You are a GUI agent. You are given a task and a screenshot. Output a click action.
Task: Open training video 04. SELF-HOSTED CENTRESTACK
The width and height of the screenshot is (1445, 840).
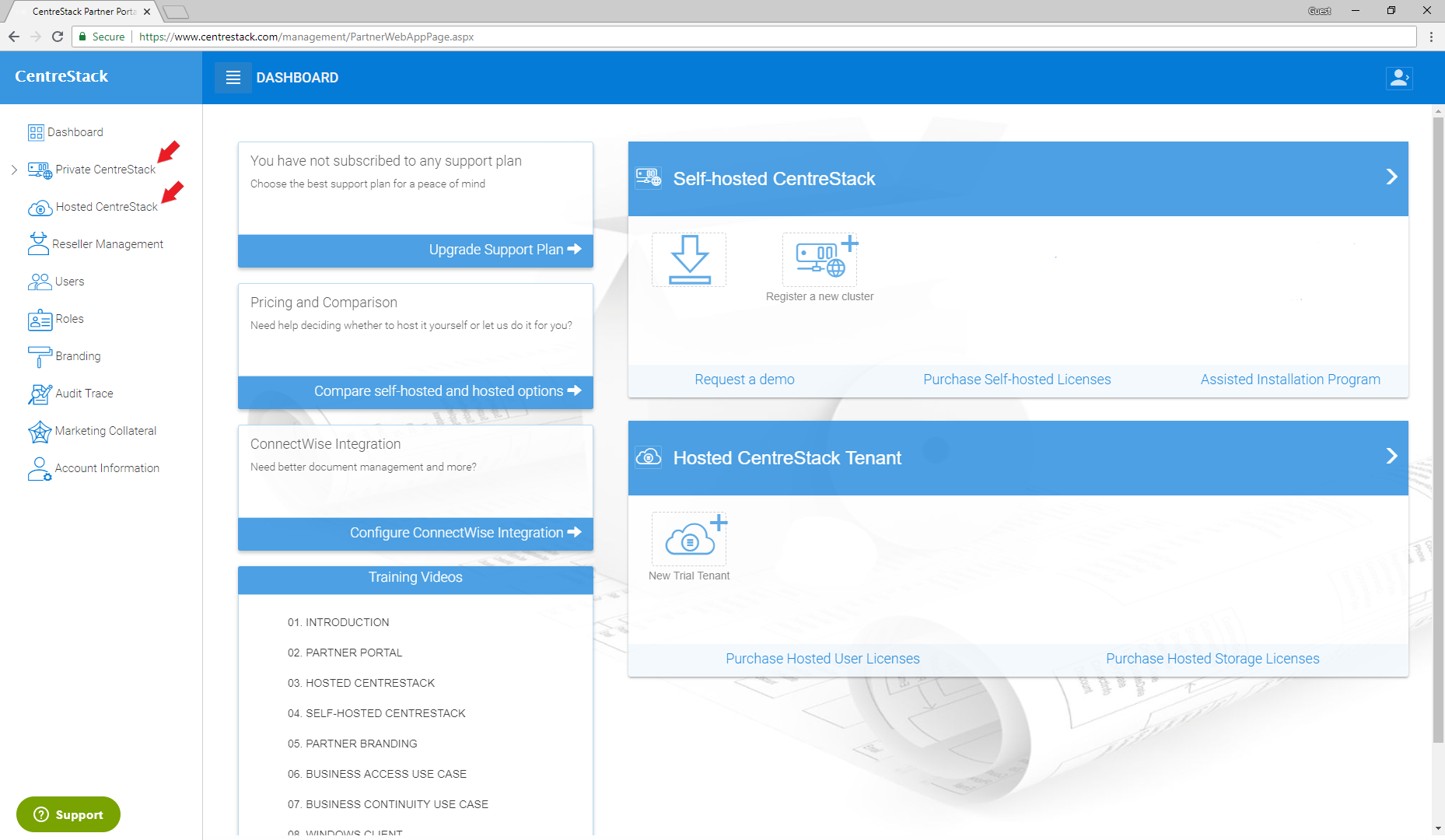[x=376, y=713]
